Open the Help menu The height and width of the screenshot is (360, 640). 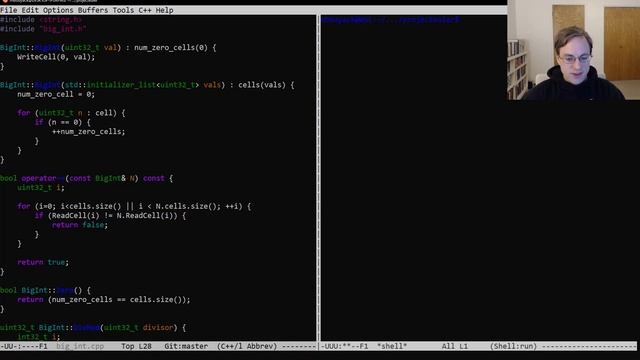pyautogui.click(x=164, y=10)
